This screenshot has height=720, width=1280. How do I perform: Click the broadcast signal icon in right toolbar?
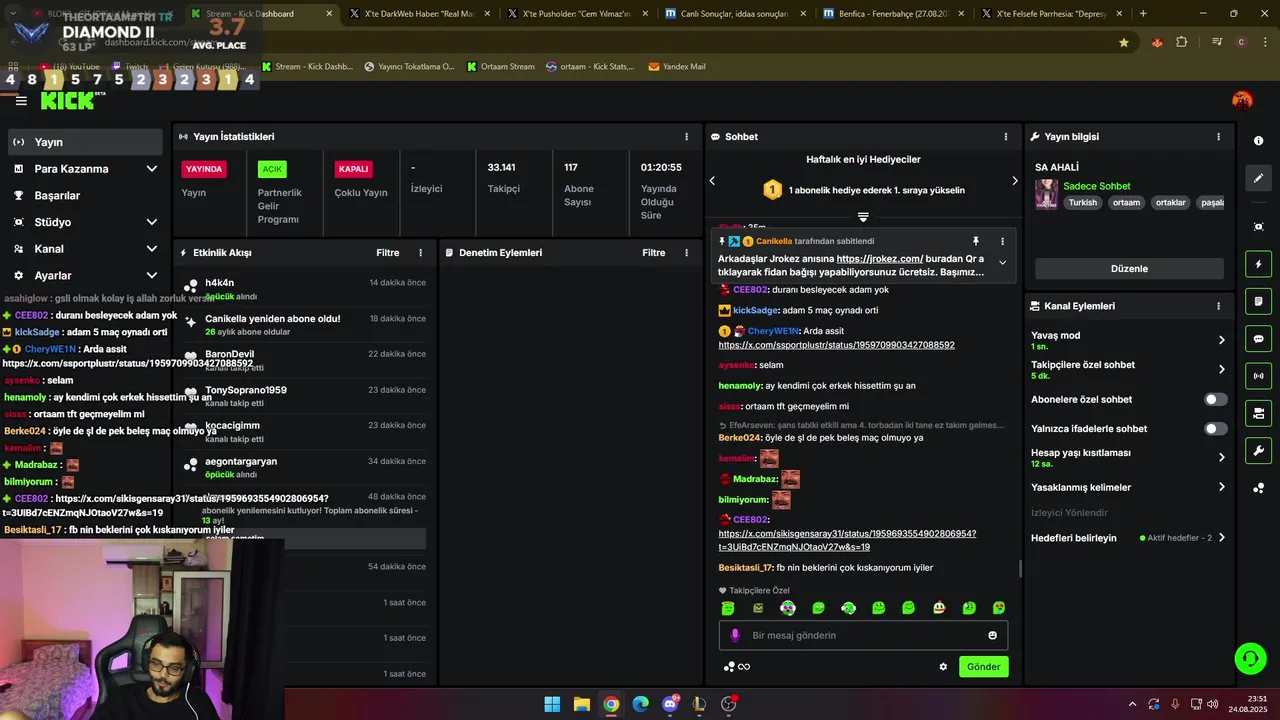(x=1258, y=376)
